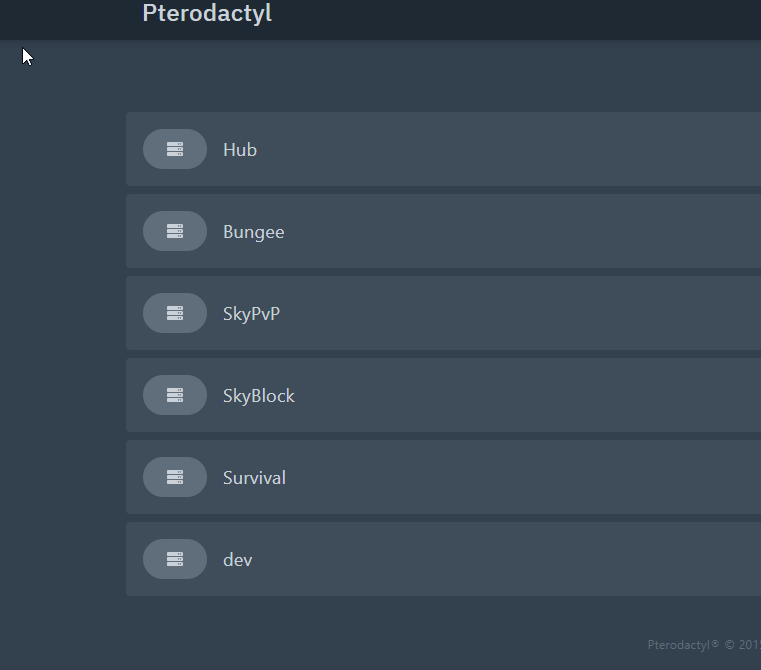This screenshot has height=670, width=761.
Task: Click the server icon beside SkyPvP
Action: (175, 313)
